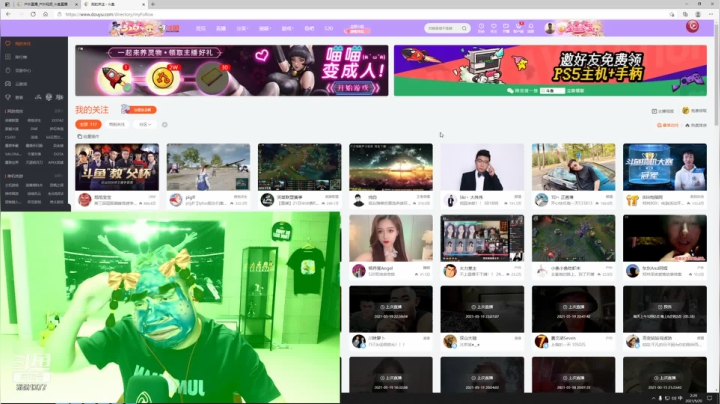This screenshot has width=720, height=404.
Task: Click the magnifier search icon in header
Action: [x=464, y=28]
